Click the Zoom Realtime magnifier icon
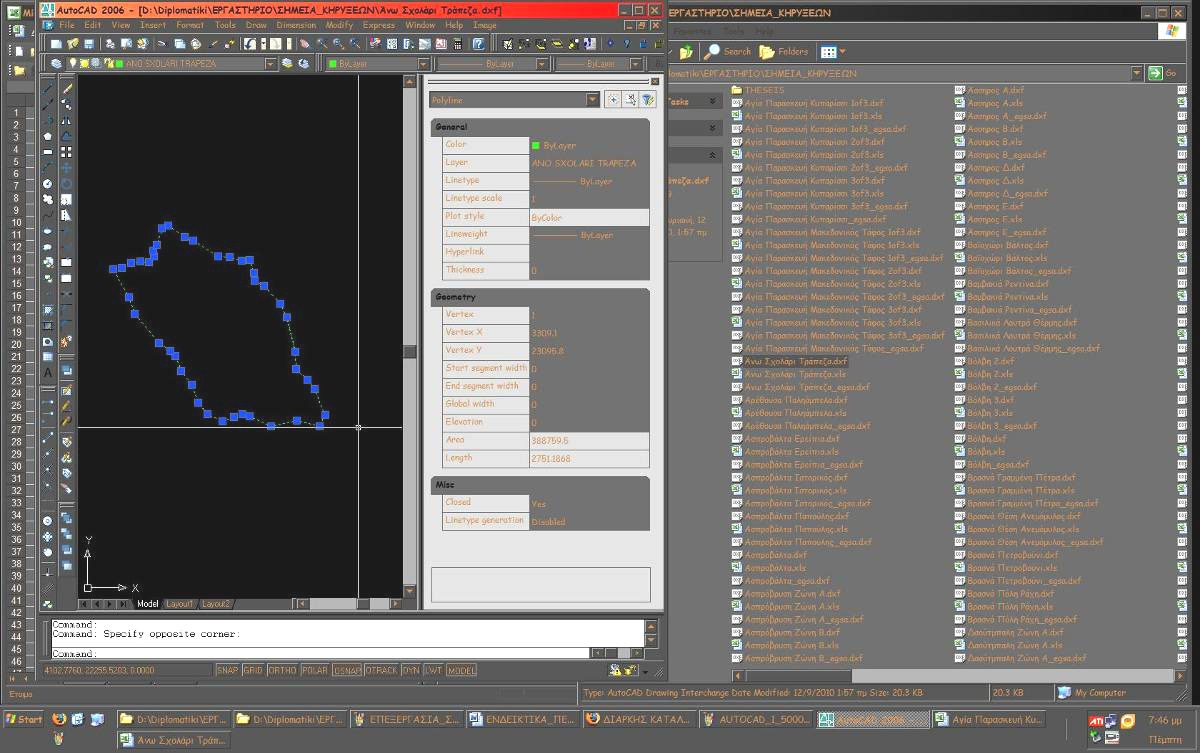The image size is (1200, 753). point(323,44)
